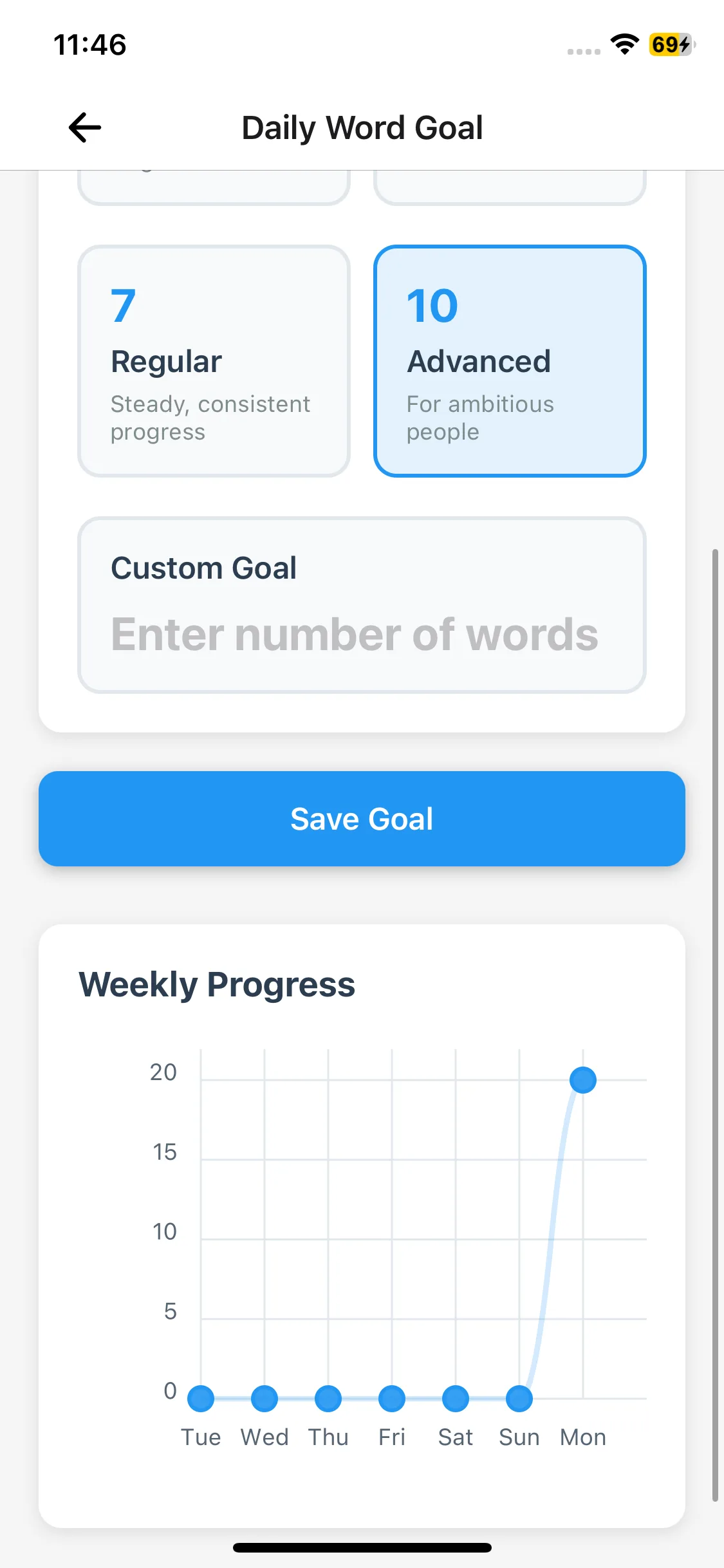The image size is (724, 1568).
Task: Tap the Thursday data point on chart
Action: click(328, 1398)
